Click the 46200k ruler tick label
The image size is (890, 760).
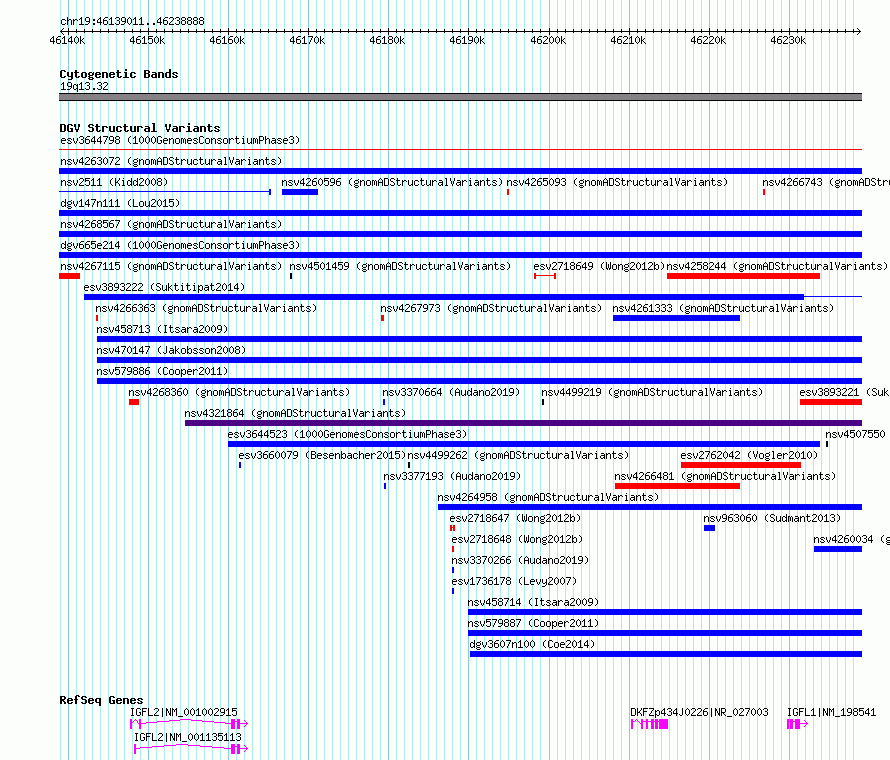coord(548,41)
